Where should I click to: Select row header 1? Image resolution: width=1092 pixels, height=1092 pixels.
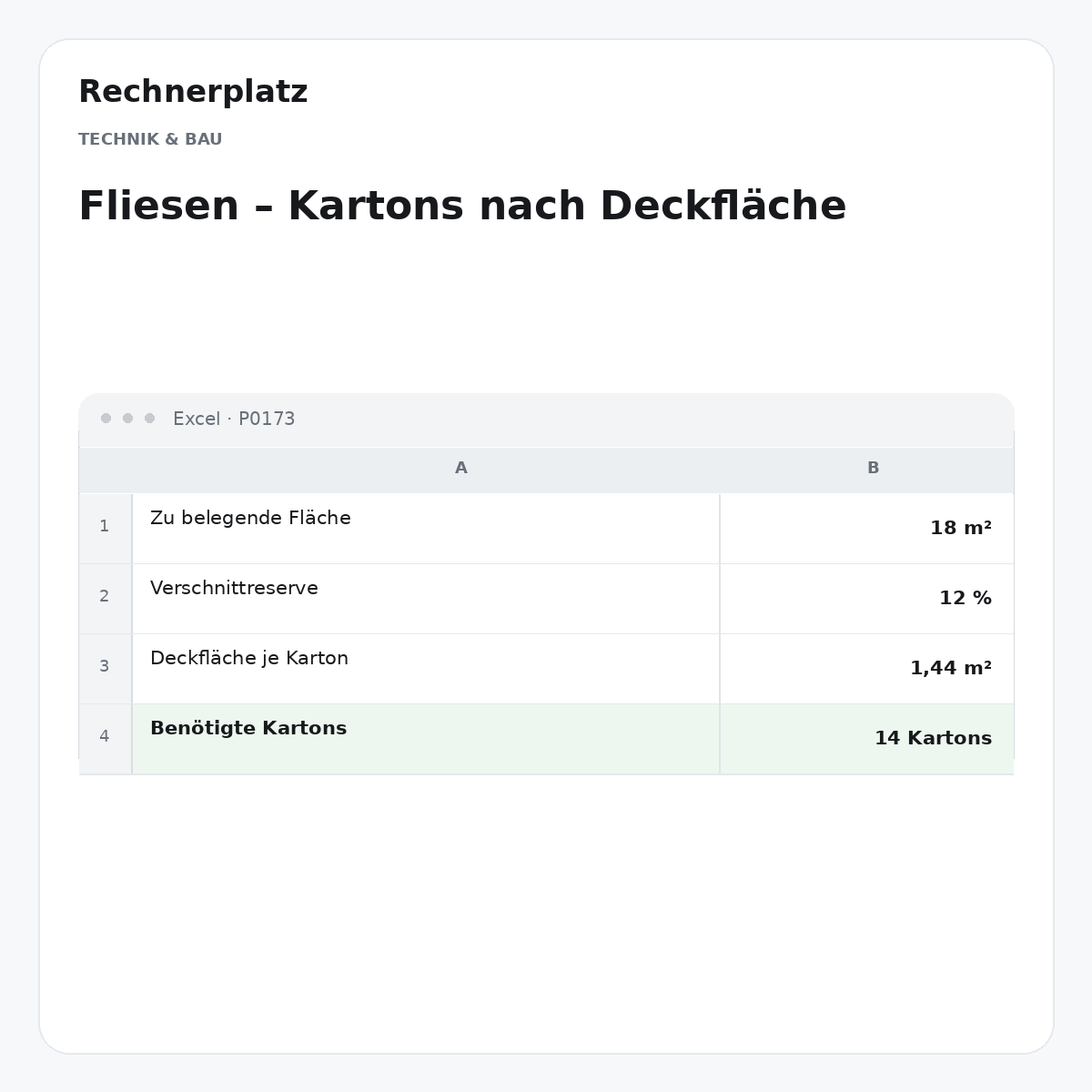[x=105, y=527]
